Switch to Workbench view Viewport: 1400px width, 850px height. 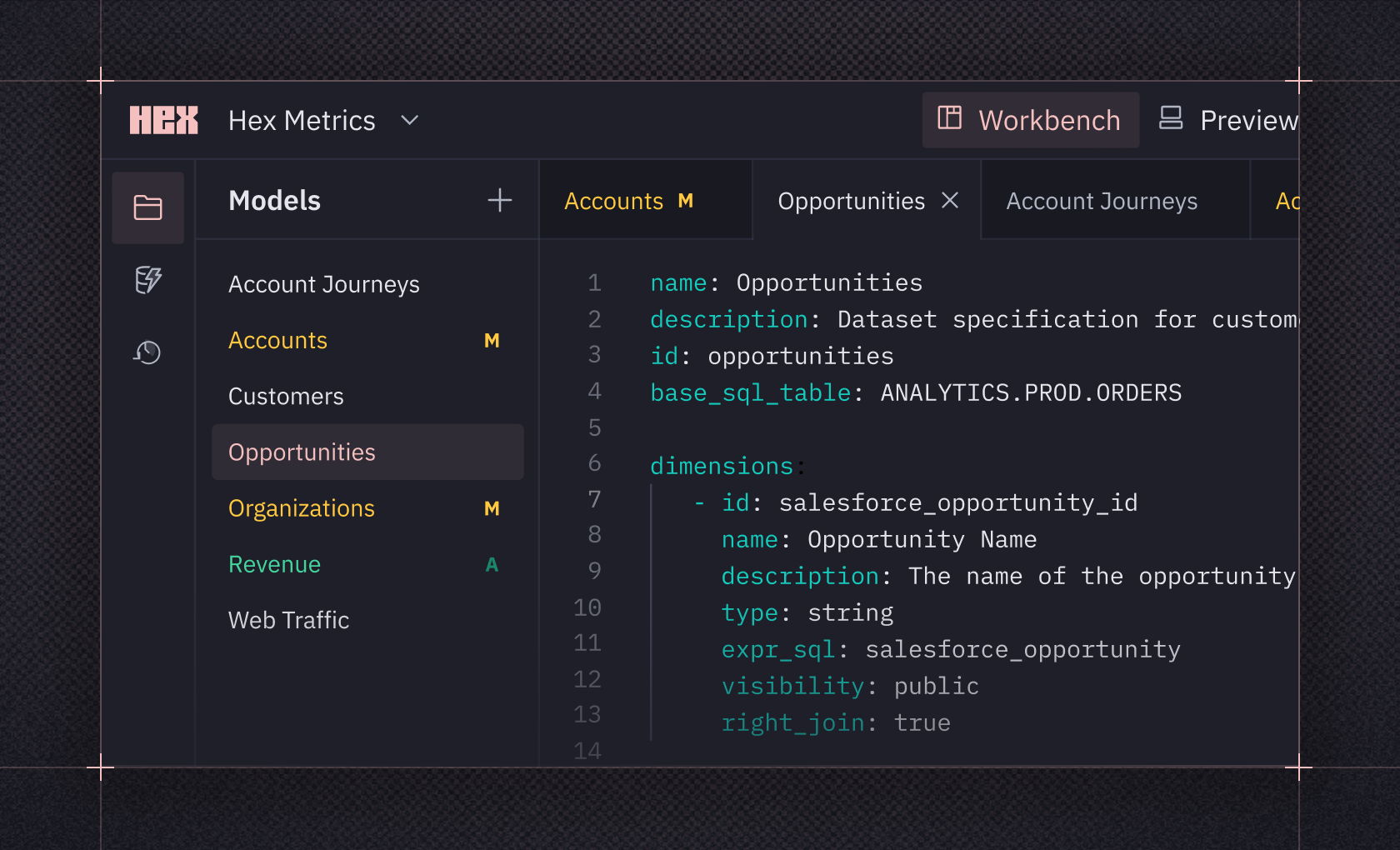coord(1049,119)
